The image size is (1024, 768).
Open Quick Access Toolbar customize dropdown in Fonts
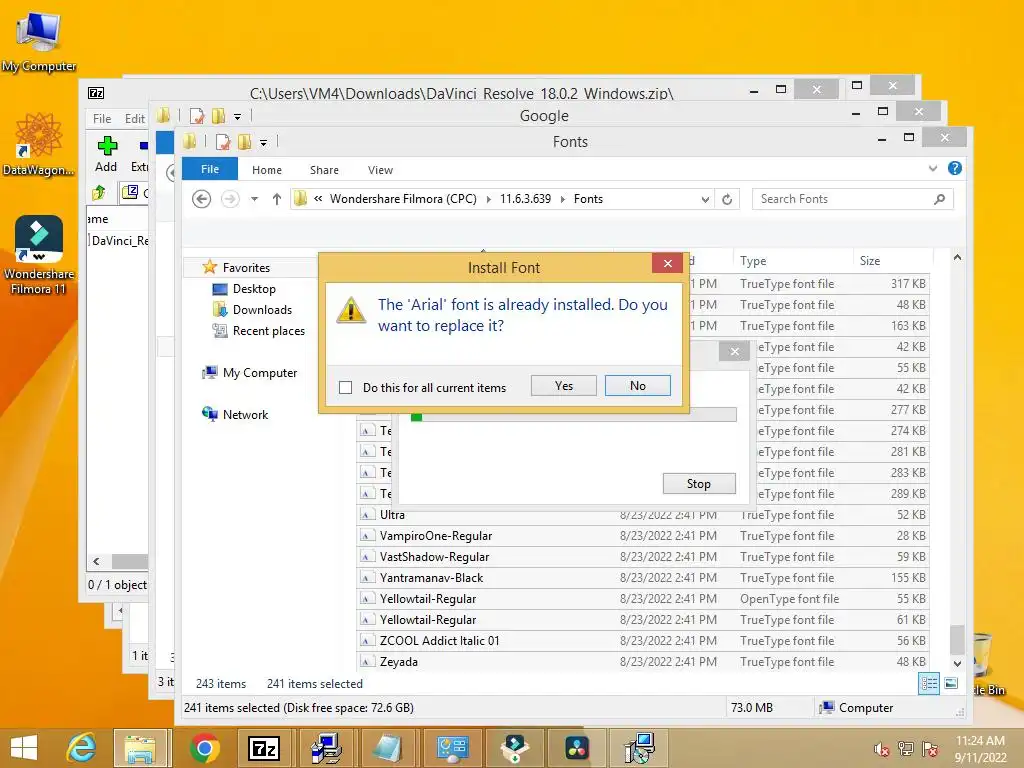pyautogui.click(x=263, y=142)
